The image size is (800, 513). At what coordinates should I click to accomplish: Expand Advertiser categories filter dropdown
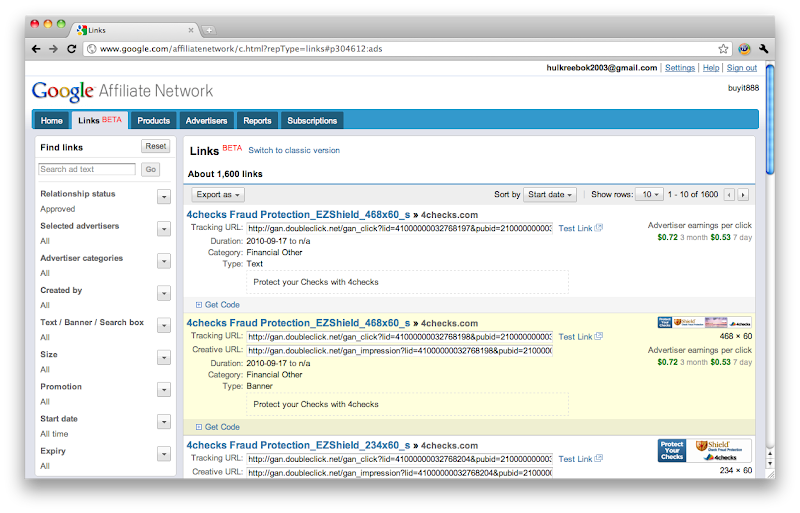[x=164, y=261]
